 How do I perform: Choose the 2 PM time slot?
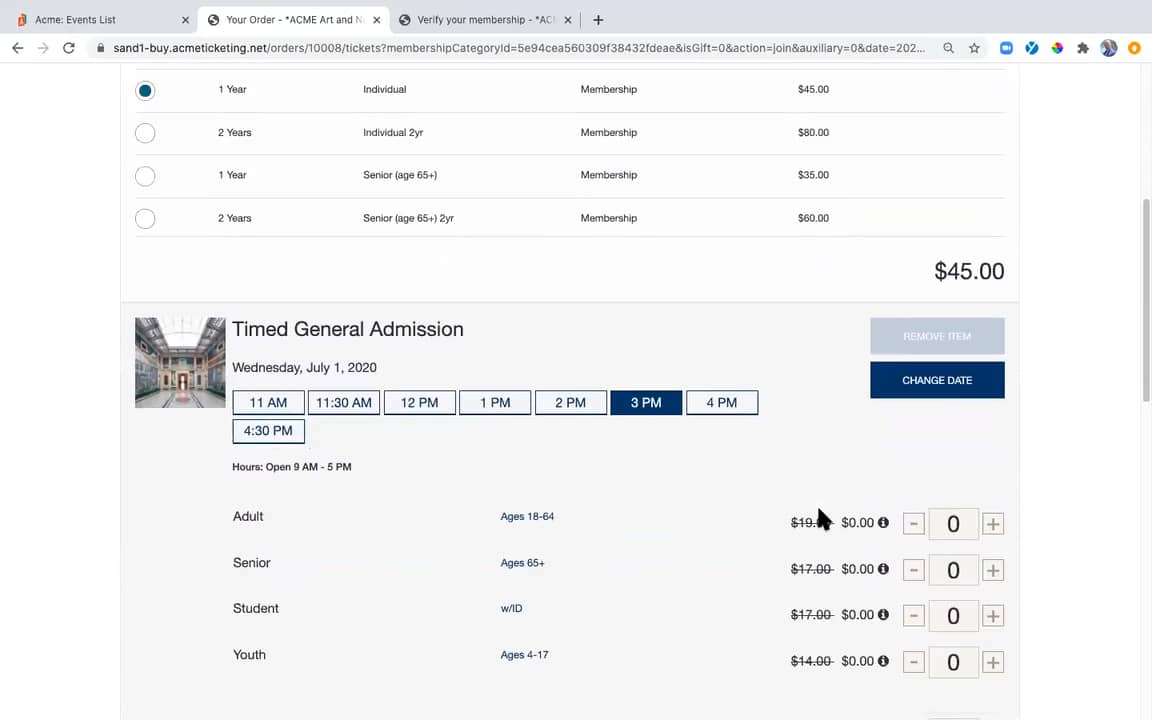(x=571, y=403)
